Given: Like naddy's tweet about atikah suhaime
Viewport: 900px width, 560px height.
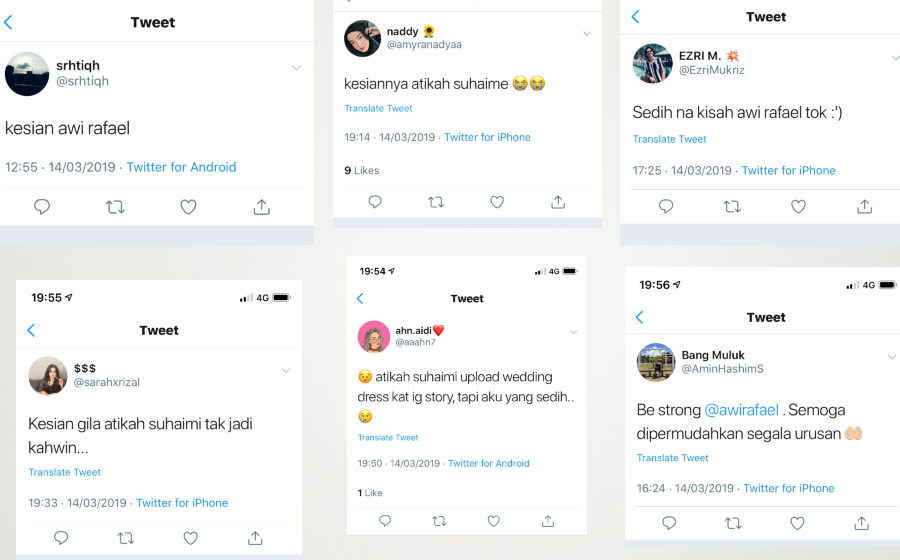Looking at the screenshot, I should pyautogui.click(x=497, y=202).
